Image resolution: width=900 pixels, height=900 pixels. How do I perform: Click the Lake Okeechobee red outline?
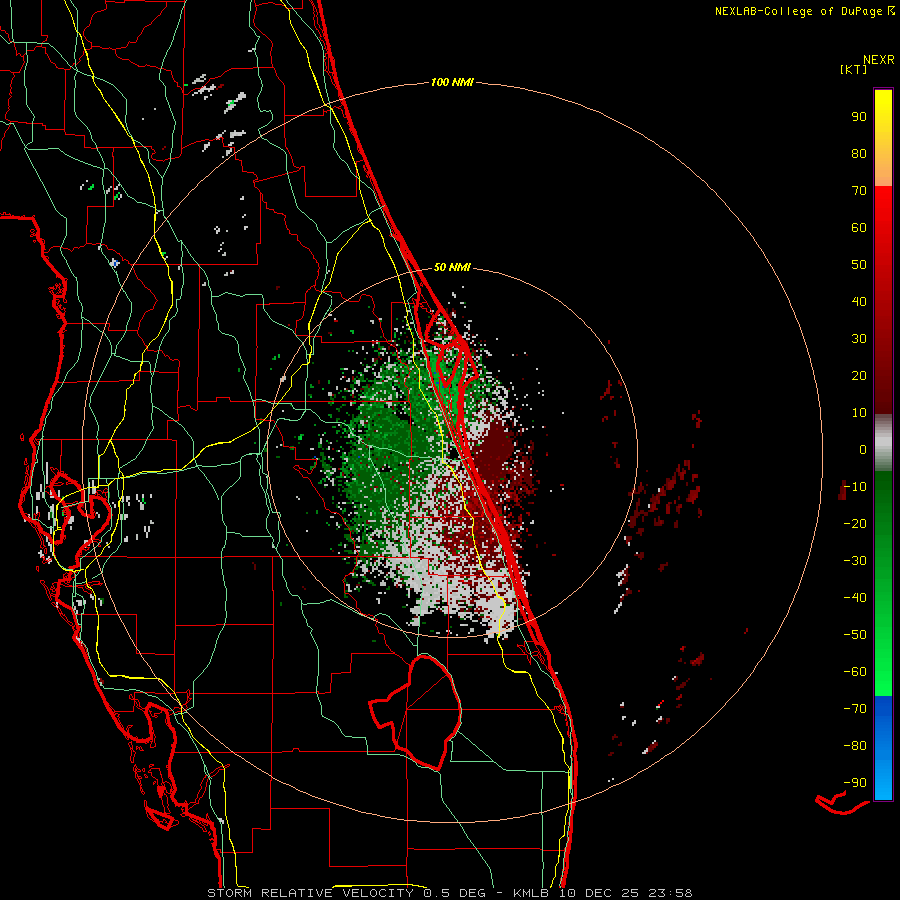pos(416,712)
